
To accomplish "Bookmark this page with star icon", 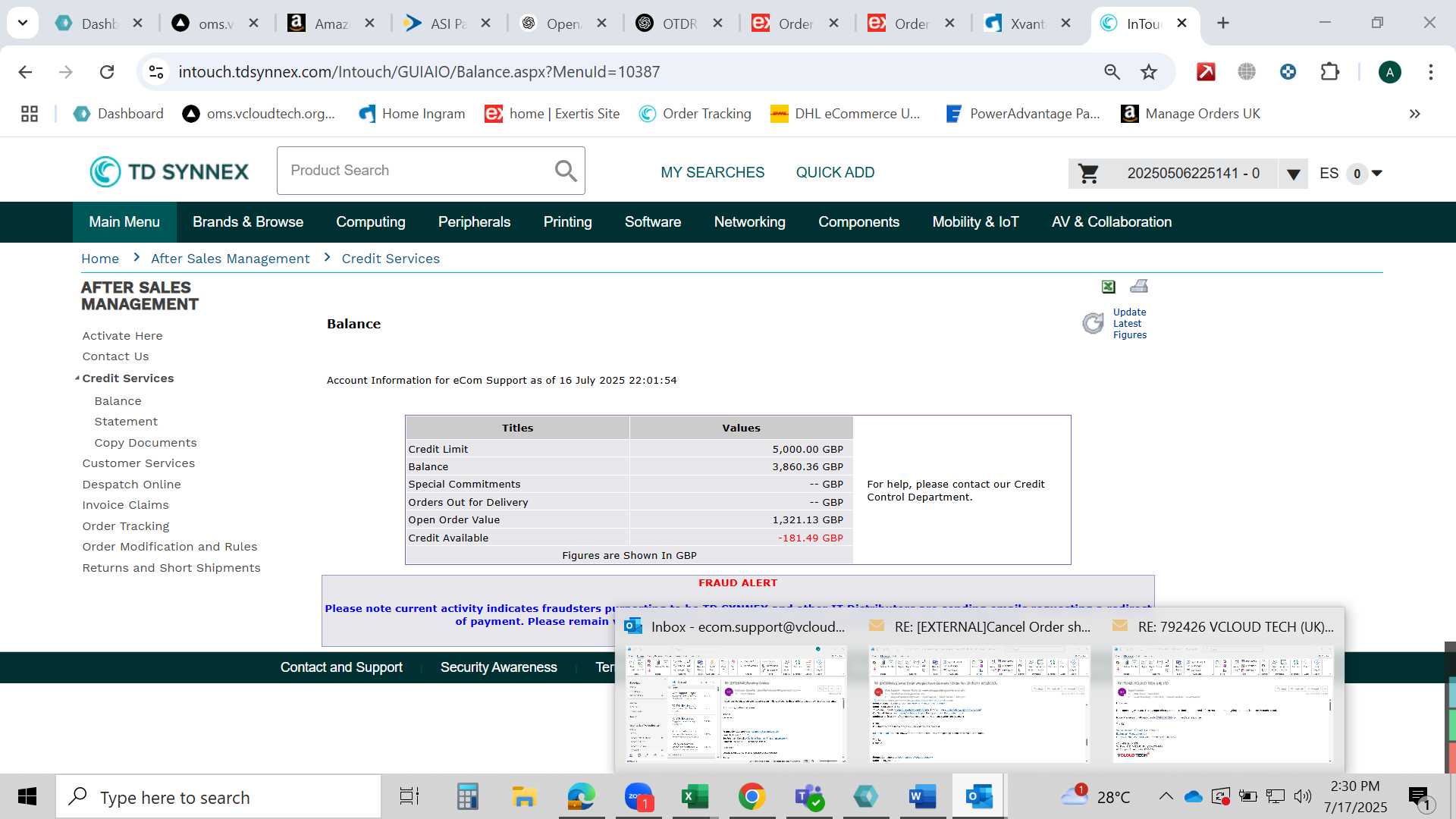I will 1149,72.
